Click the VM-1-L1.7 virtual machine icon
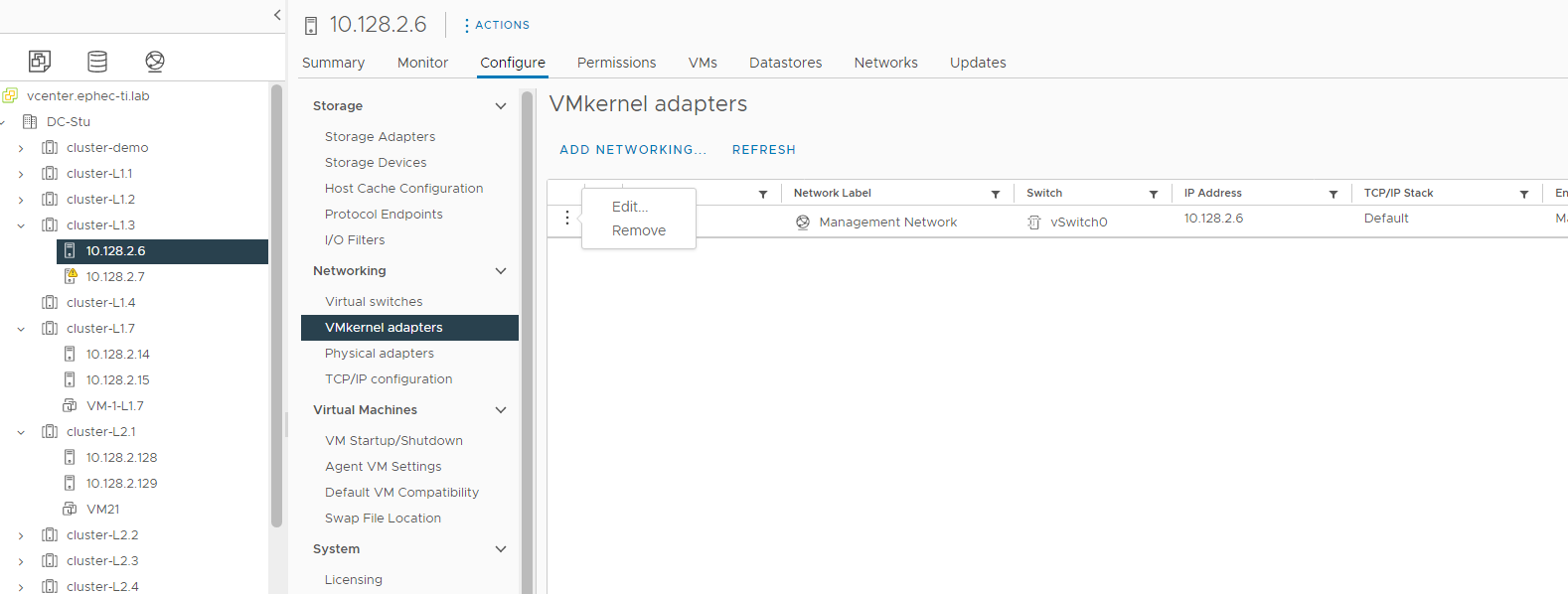This screenshot has width=1568, height=594. (x=70, y=405)
